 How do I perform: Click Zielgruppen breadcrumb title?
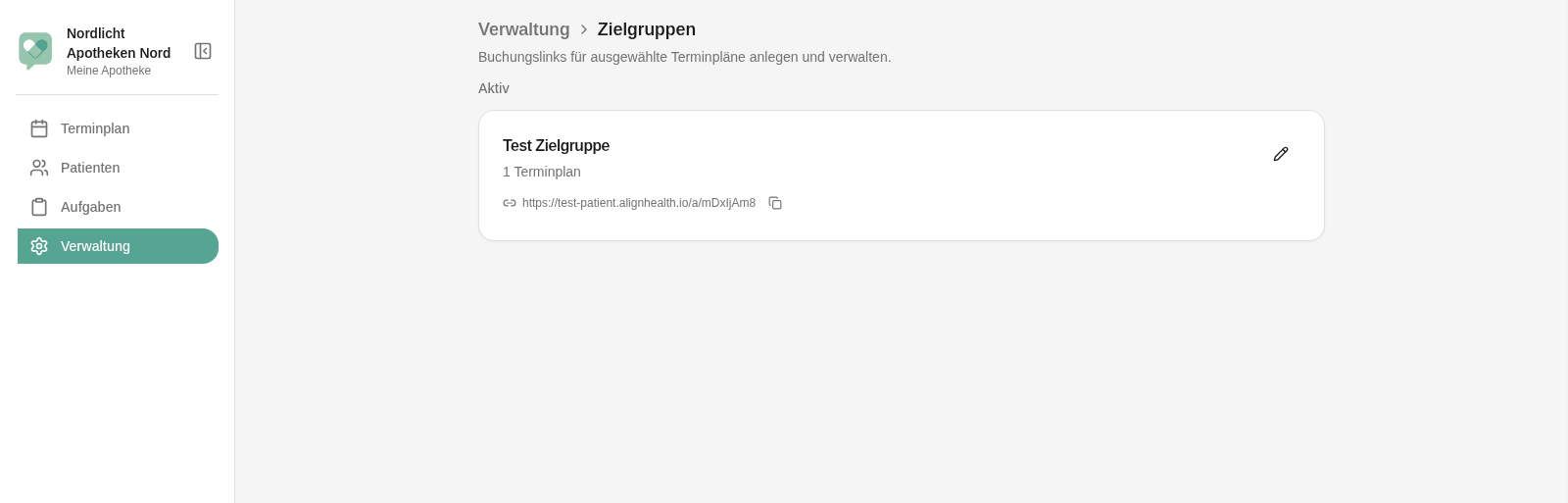[x=647, y=29]
